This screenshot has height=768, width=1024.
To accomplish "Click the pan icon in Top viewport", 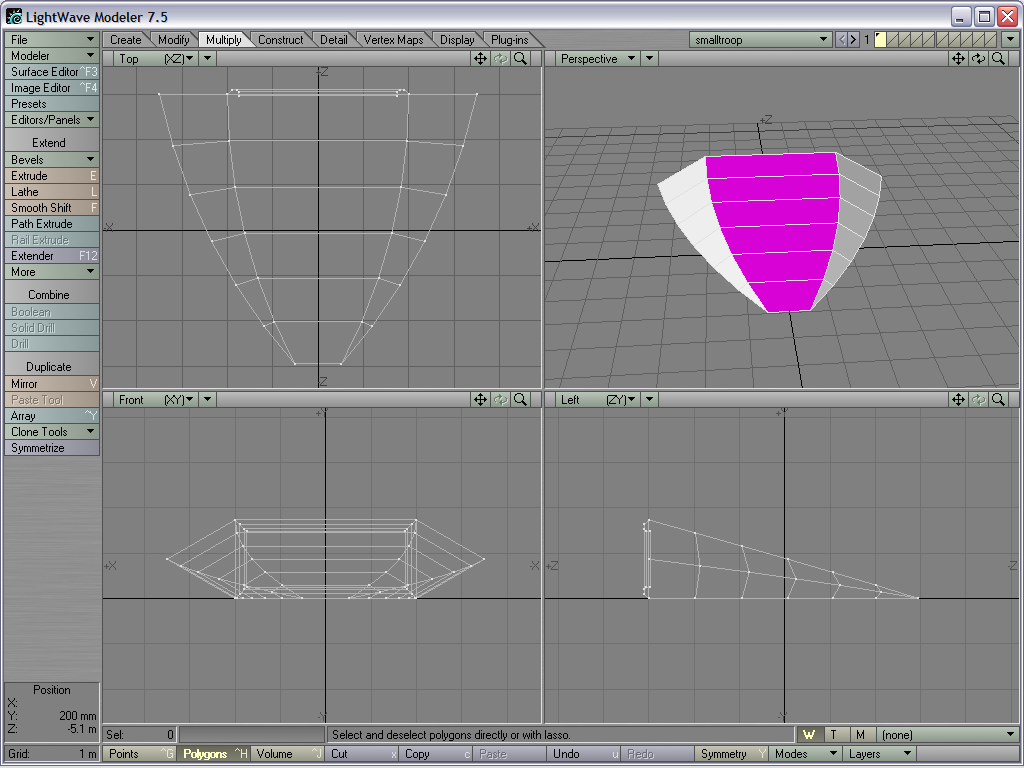I will (481, 59).
